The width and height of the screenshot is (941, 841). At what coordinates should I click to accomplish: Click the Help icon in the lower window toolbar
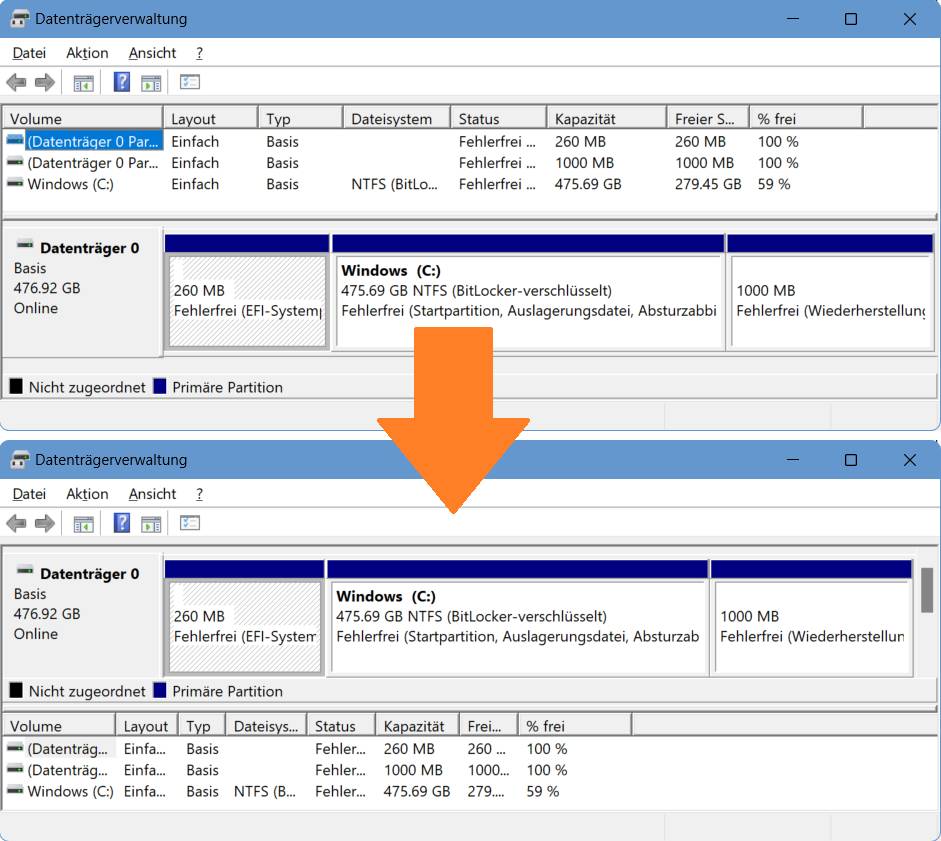pos(122,523)
